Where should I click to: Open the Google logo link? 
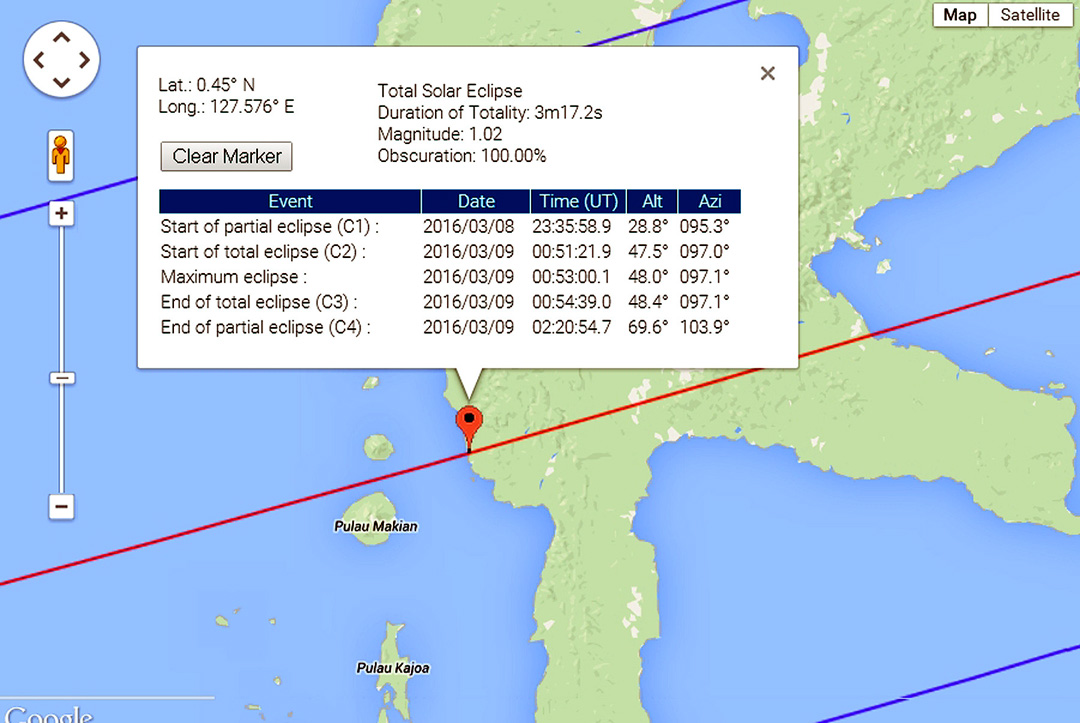pos(47,713)
